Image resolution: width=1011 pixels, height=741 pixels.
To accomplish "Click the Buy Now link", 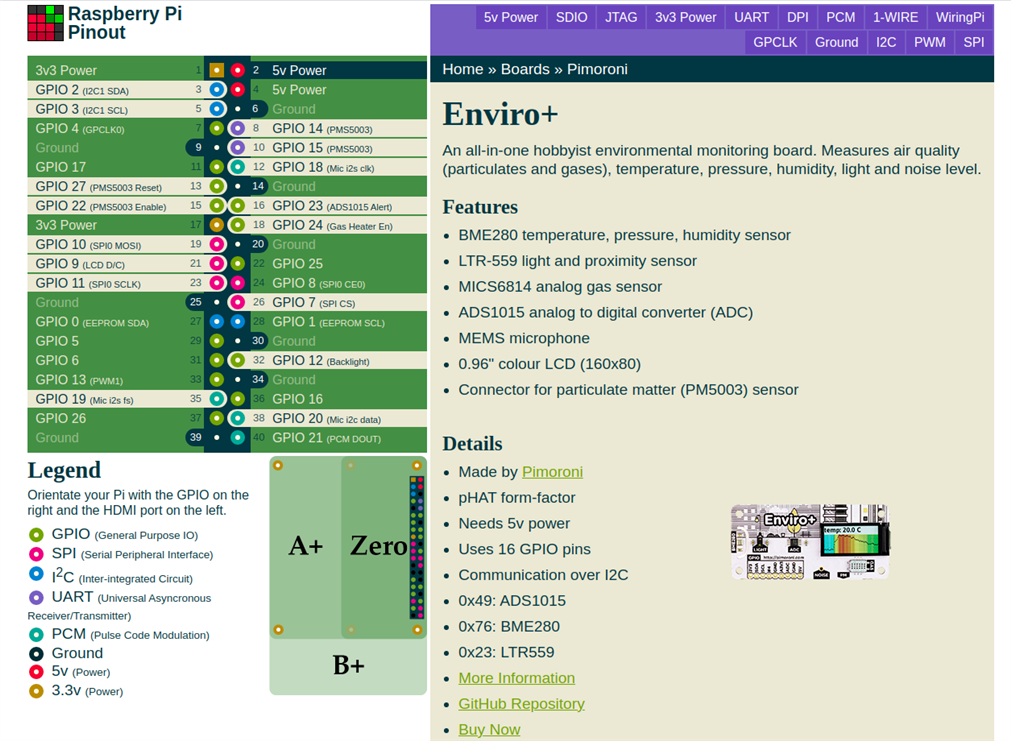I will (489, 730).
